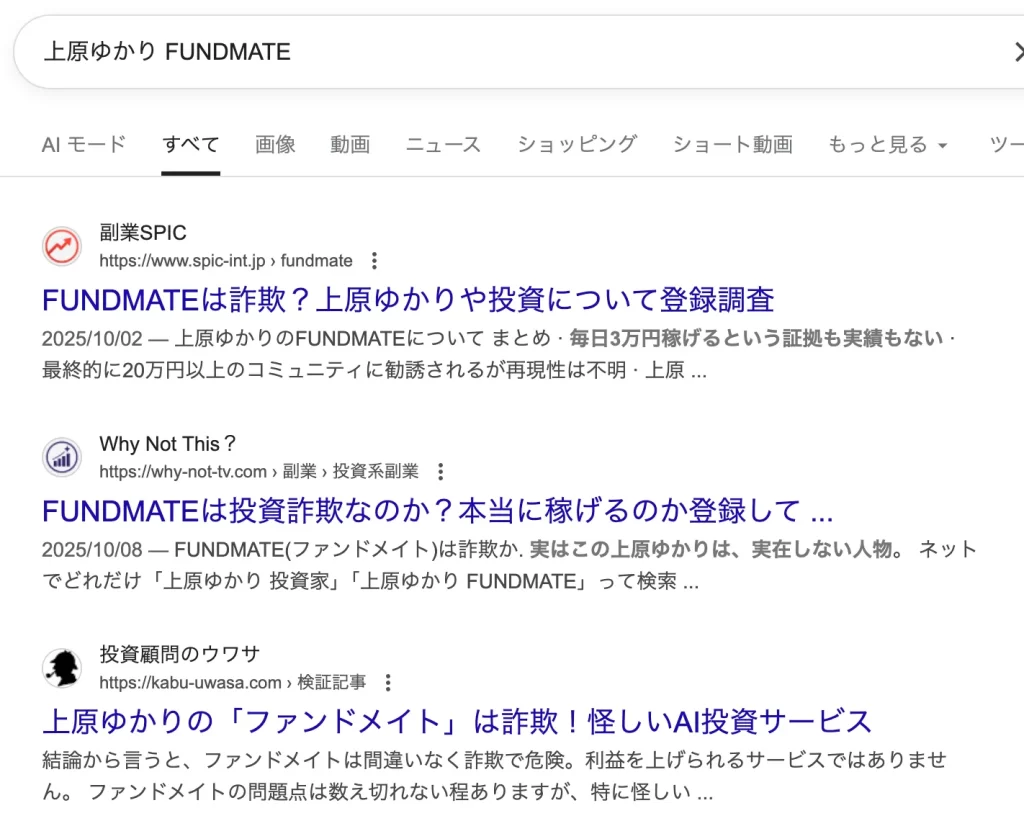Click the Why Not This？ favicon
The width and height of the screenshot is (1024, 821).
tap(62, 457)
